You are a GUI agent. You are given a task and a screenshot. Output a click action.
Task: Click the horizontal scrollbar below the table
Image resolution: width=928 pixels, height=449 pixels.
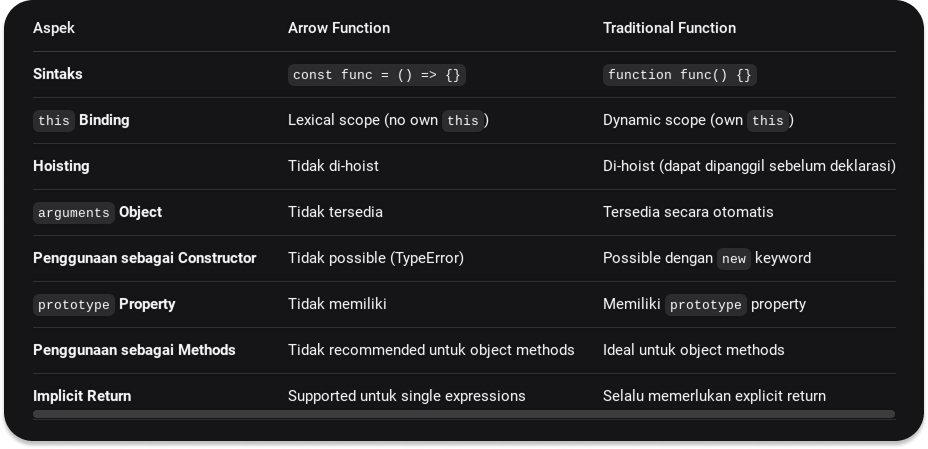[464, 413]
